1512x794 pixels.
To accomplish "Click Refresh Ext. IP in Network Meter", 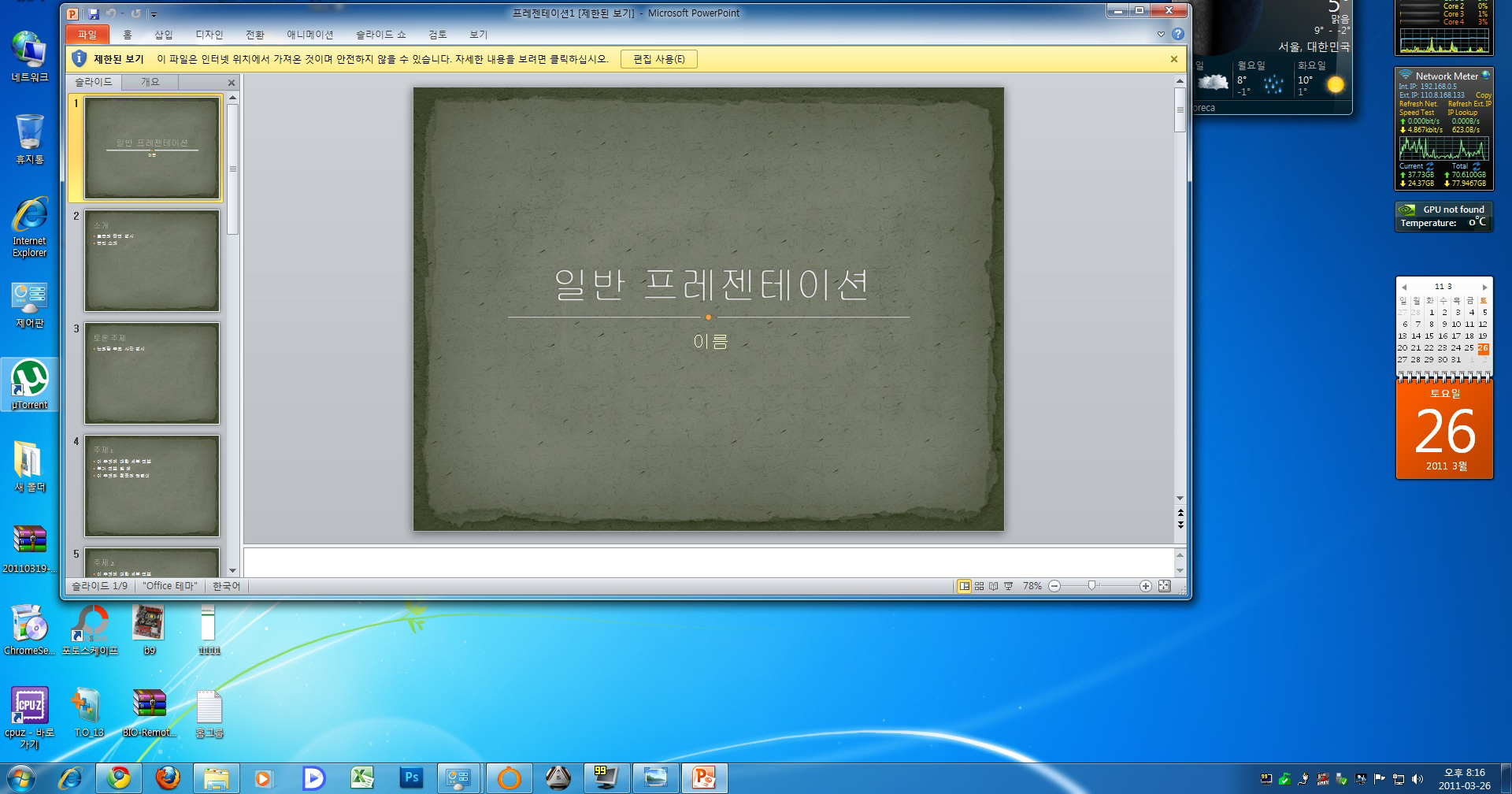I will pos(1469,104).
